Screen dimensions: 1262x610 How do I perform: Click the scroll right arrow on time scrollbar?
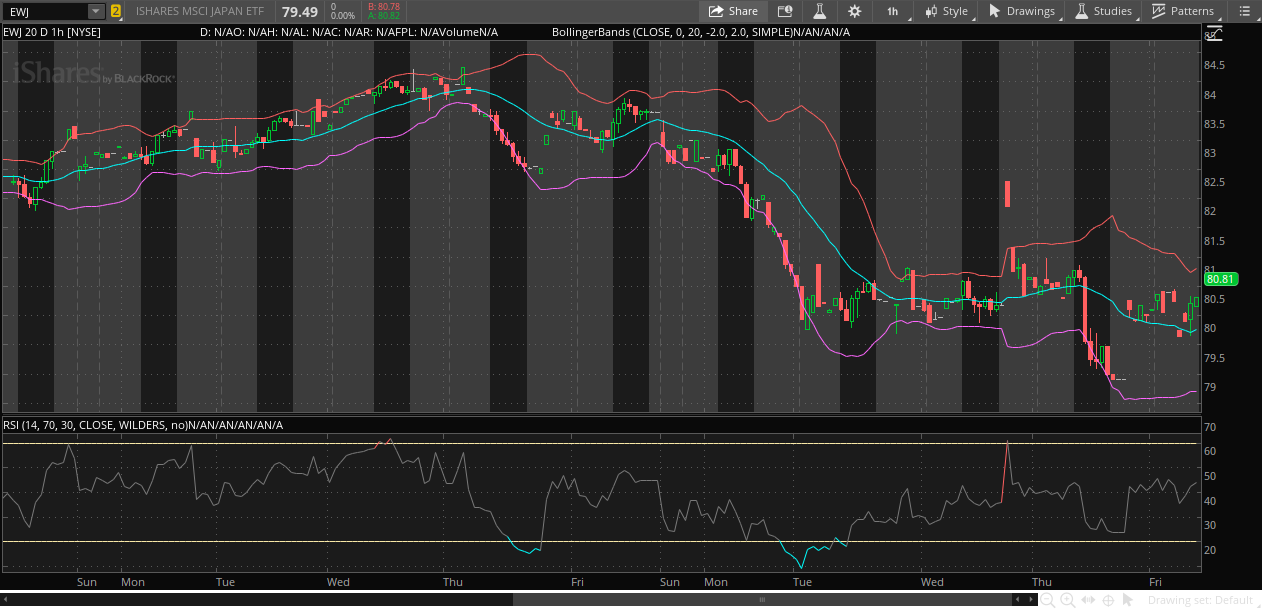coord(1031,600)
